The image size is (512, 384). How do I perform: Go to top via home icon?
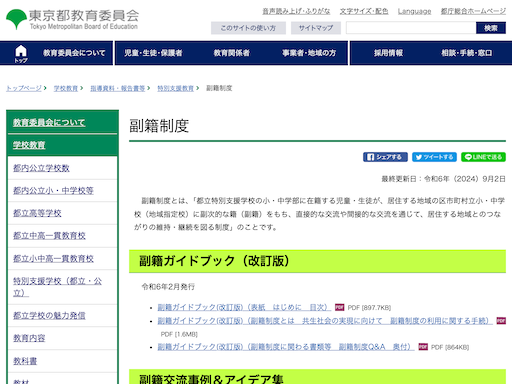[21, 53]
